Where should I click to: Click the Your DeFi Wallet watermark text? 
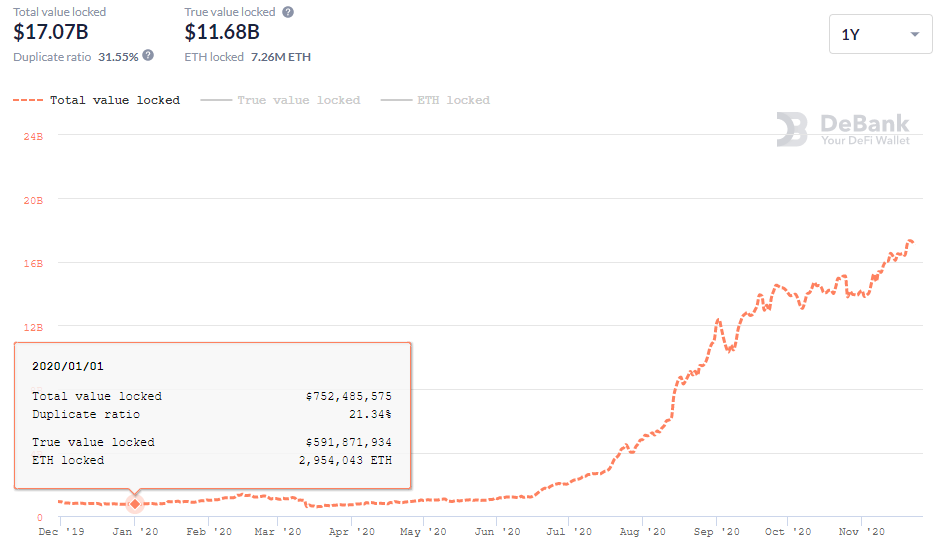[865, 141]
